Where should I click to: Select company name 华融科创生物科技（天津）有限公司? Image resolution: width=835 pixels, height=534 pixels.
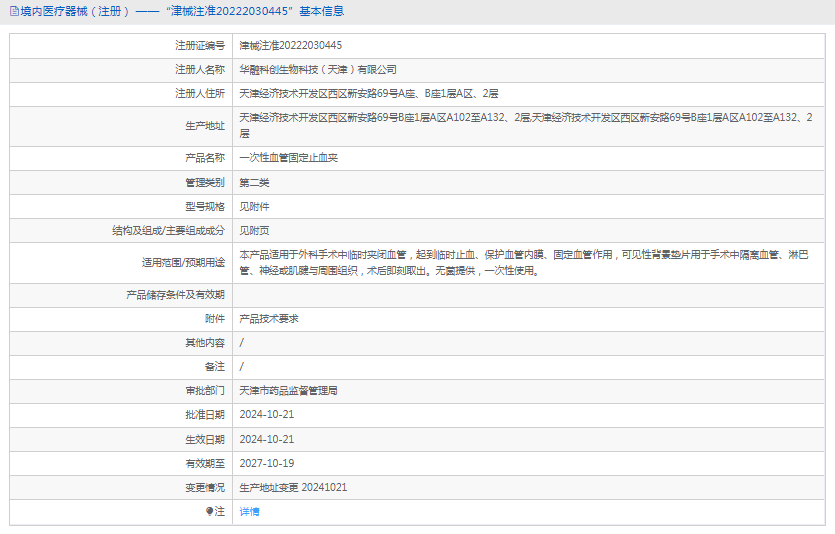click(x=318, y=70)
